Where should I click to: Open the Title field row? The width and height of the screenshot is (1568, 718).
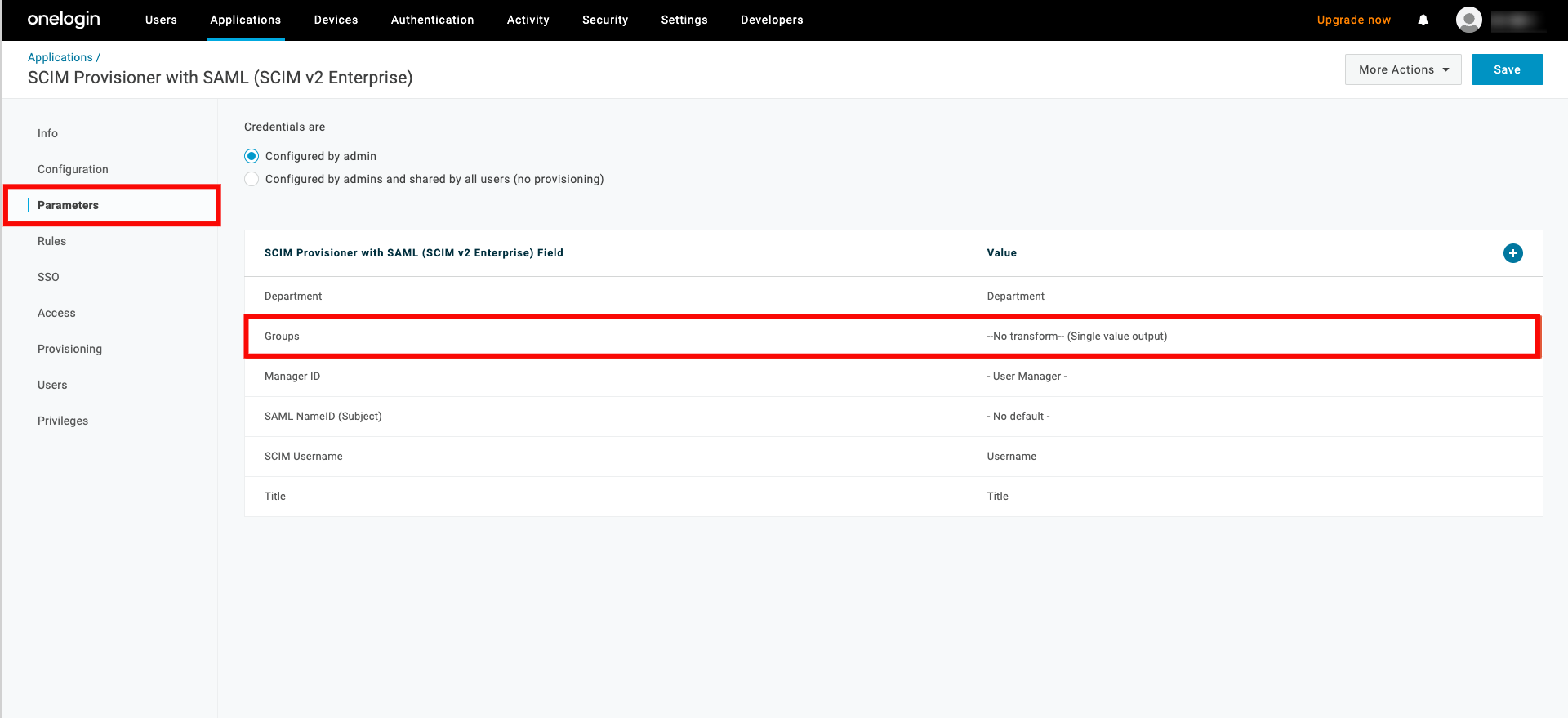tap(893, 497)
